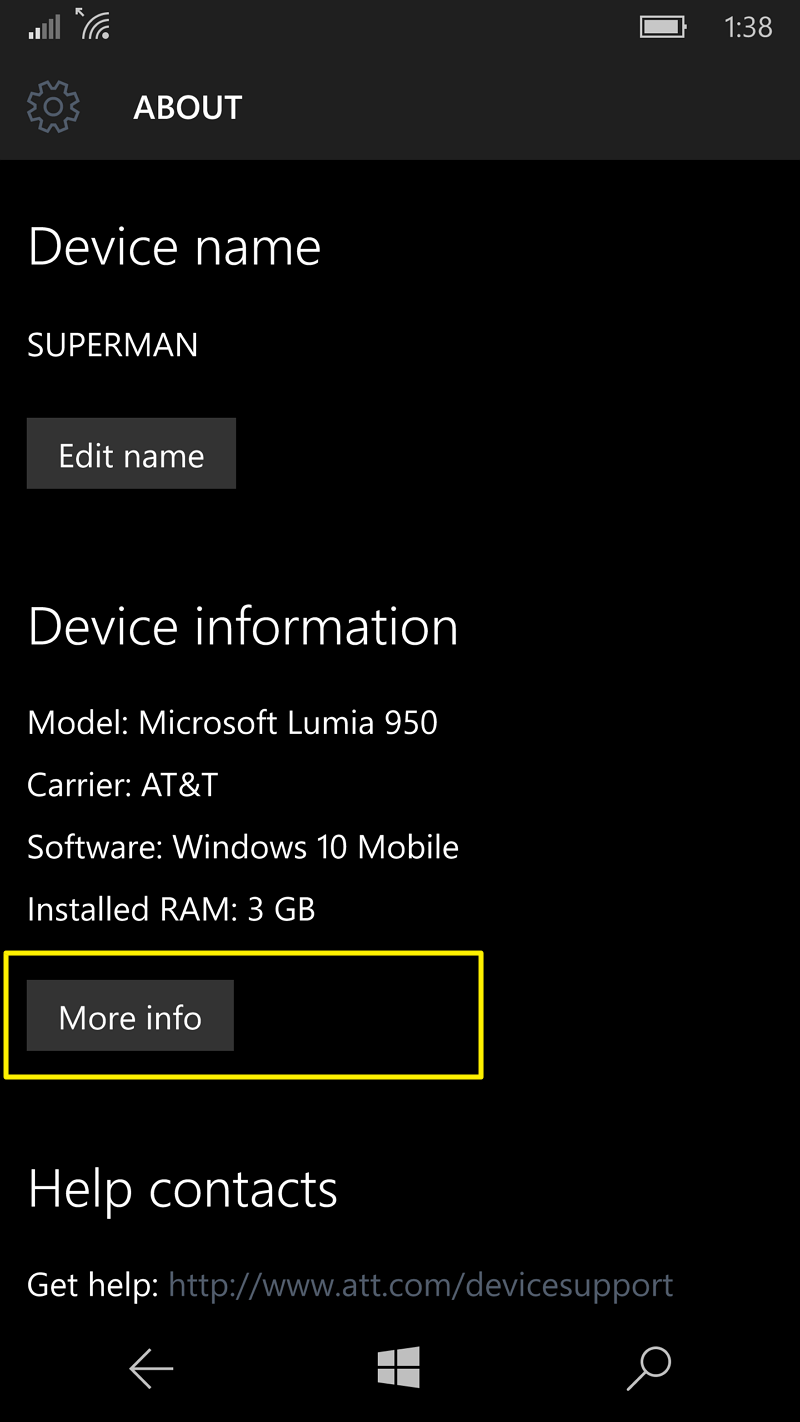Select the Model: Microsoft Lumia 950 line
The width and height of the screenshot is (800, 1422).
(x=232, y=722)
